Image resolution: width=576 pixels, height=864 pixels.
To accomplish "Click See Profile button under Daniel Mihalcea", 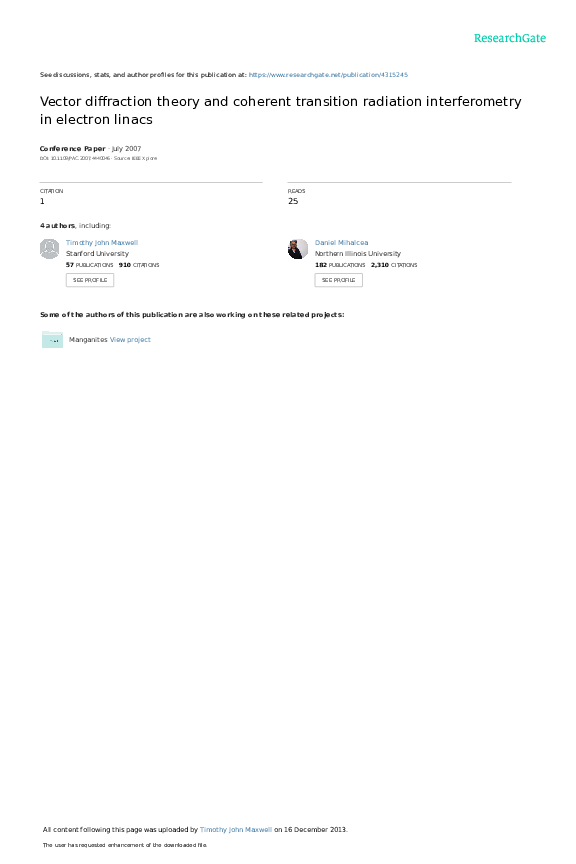I will pos(338,280).
